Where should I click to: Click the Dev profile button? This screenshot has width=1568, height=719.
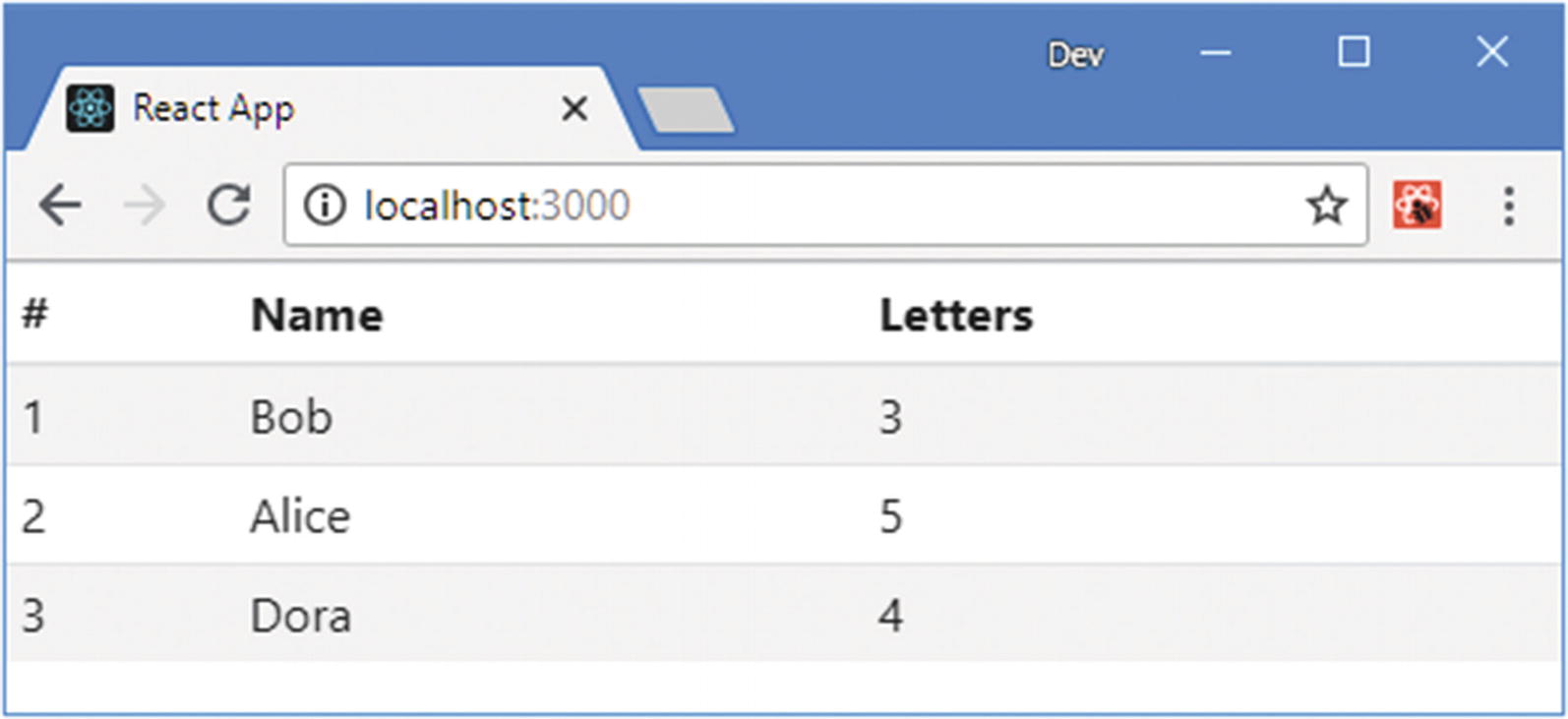point(1075,55)
